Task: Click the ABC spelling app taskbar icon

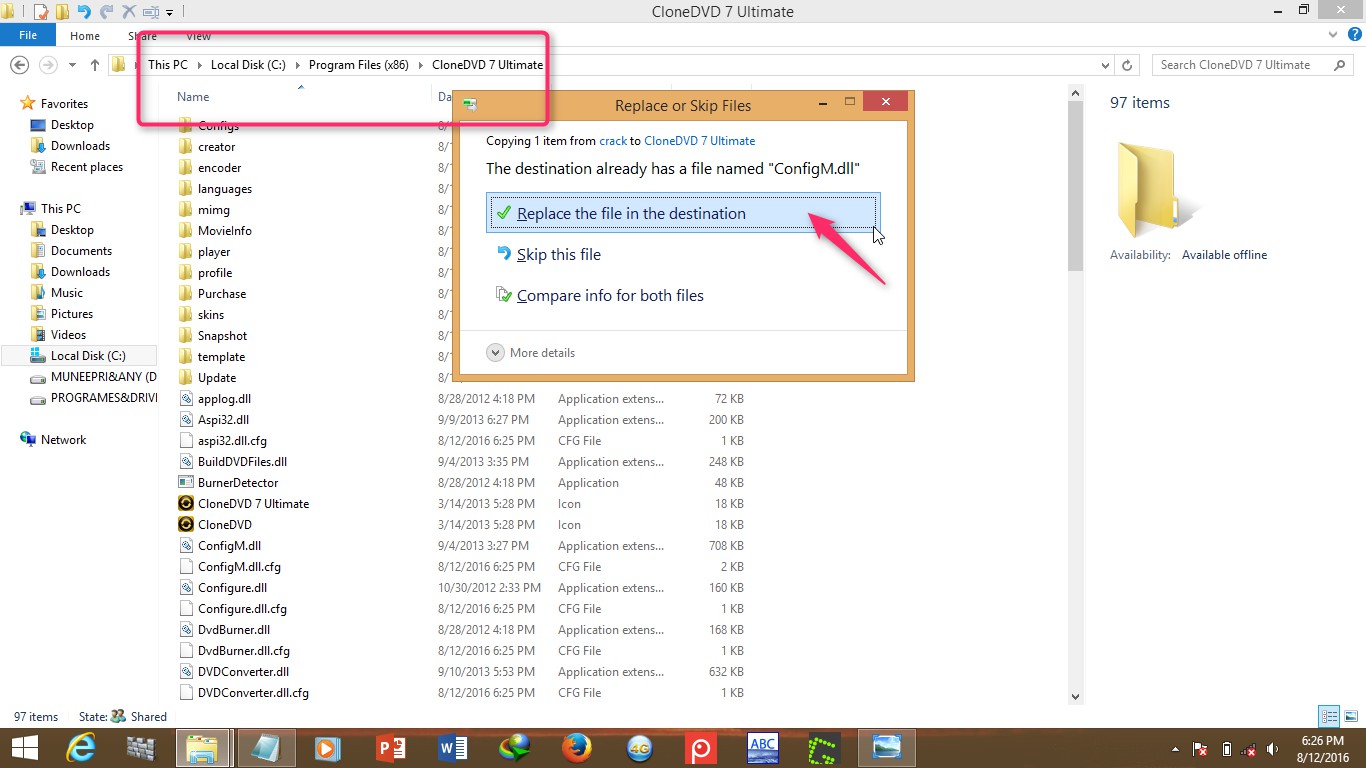Action: point(763,747)
